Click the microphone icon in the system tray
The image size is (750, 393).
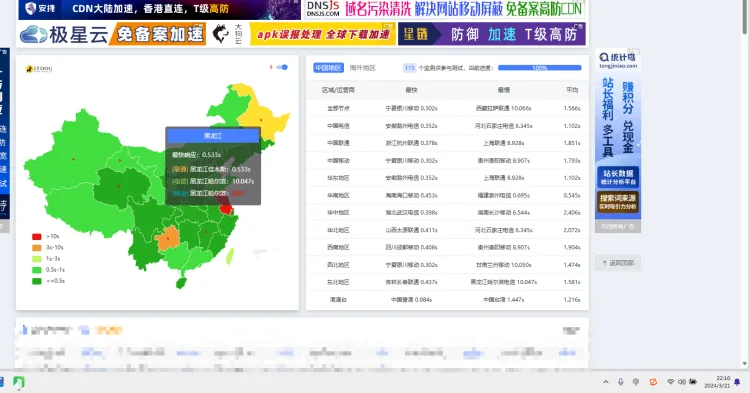[x=620, y=382]
